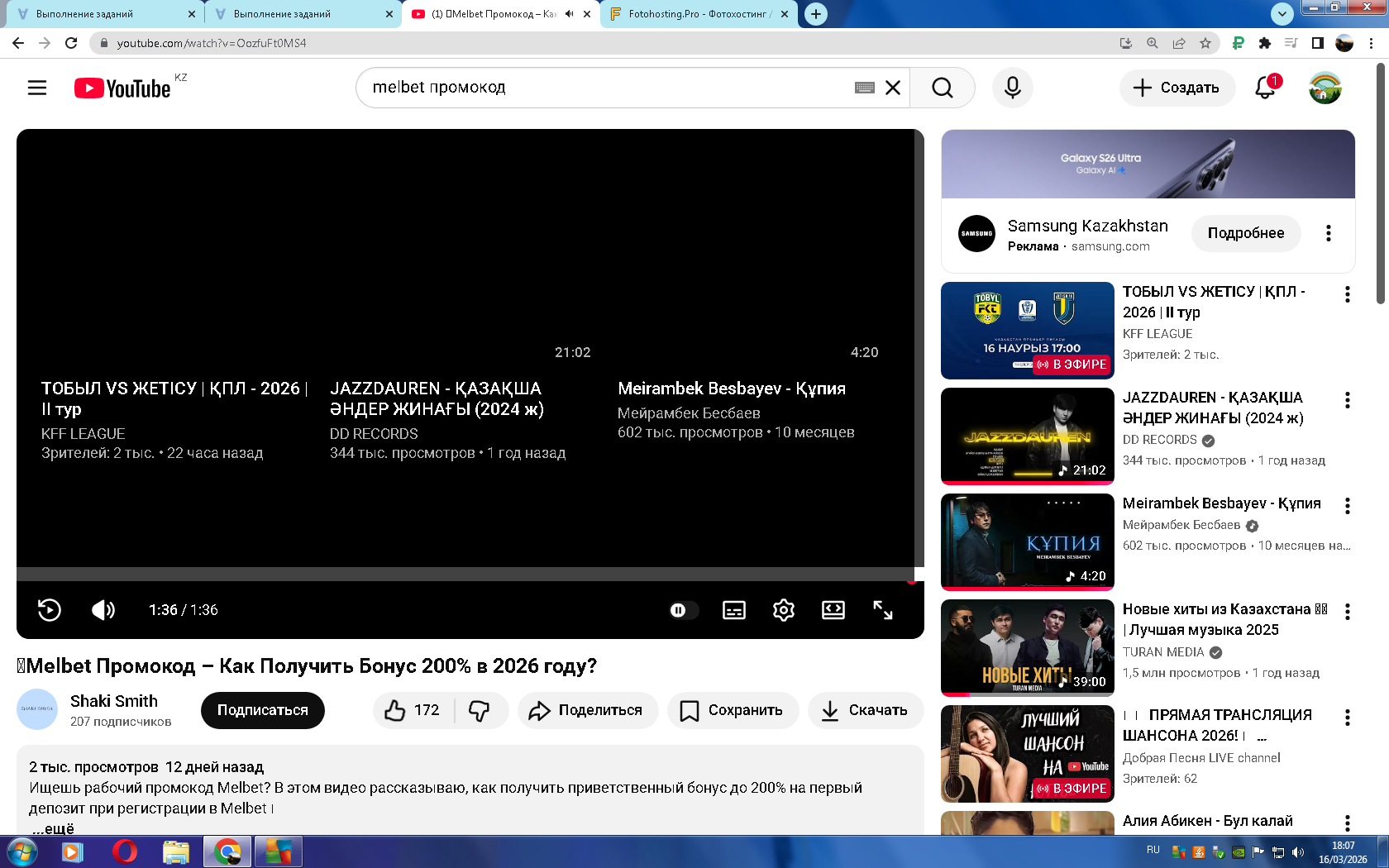Viewport: 1389px width, 868px height.
Task: Save video to a playlist
Action: (733, 710)
